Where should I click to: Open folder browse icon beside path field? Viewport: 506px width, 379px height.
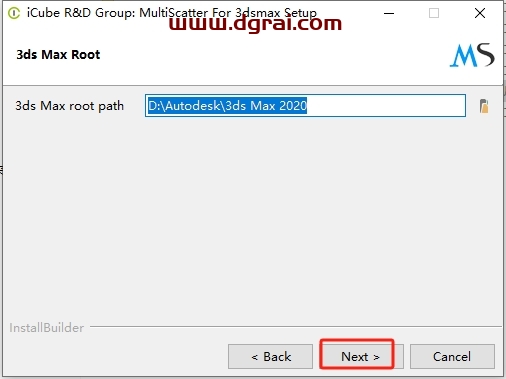click(x=484, y=106)
